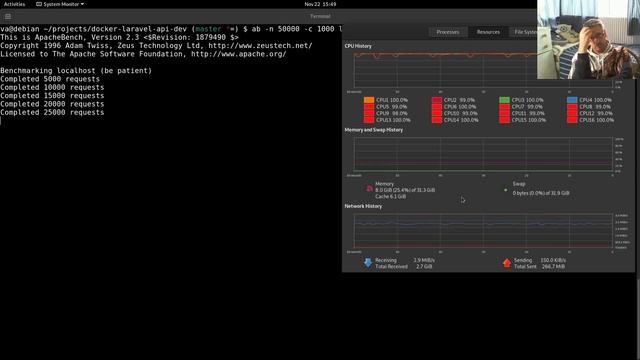Open the Activities overview
This screenshot has height=360, width=640.
click(x=14, y=4)
